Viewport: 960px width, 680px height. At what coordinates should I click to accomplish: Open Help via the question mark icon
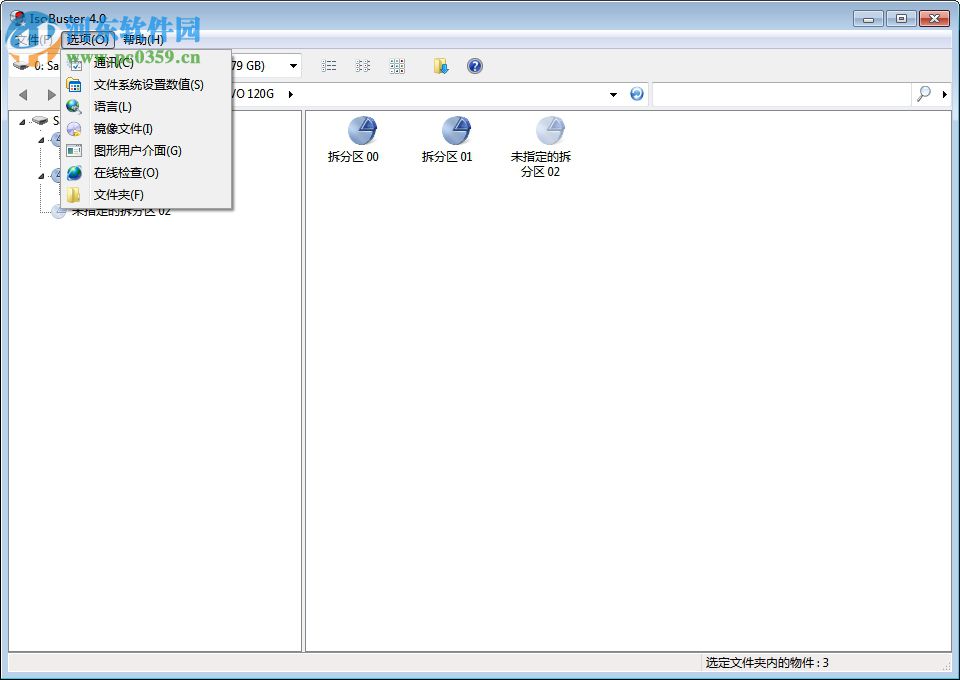(x=475, y=65)
